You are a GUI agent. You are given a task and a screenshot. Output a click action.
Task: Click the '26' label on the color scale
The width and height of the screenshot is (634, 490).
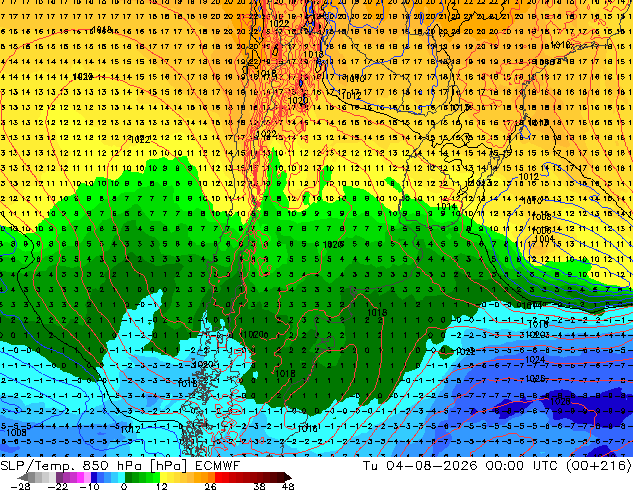[x=210, y=486]
